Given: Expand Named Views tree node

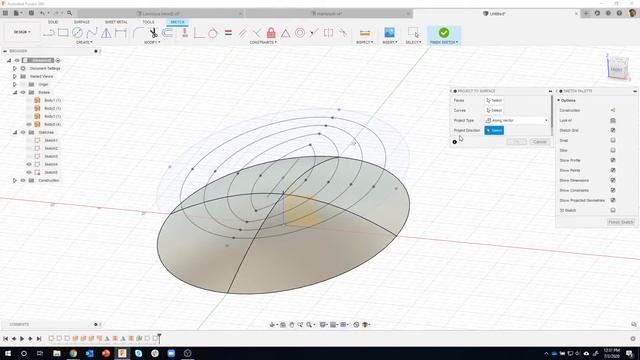Looking at the screenshot, I should tap(15, 76).
